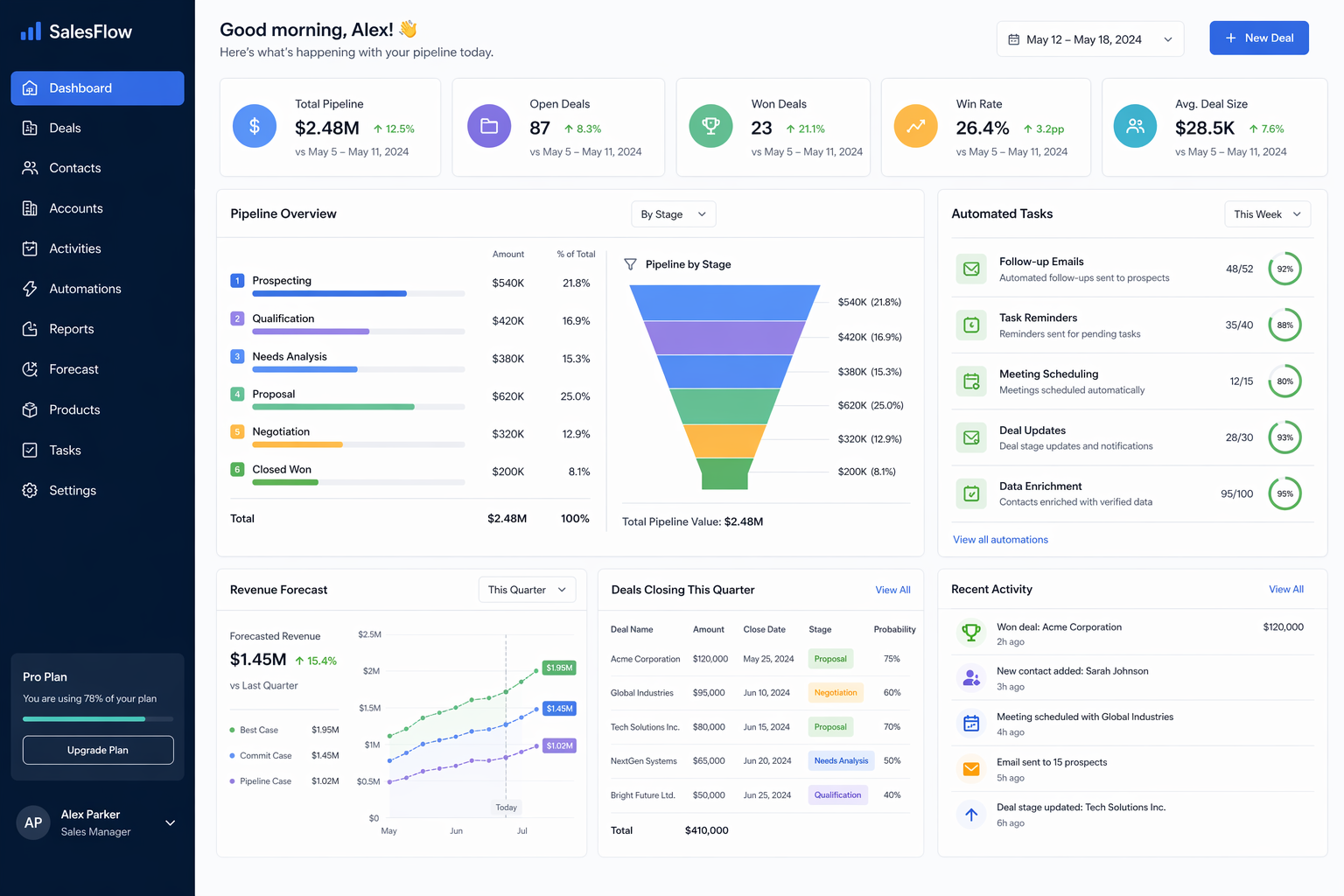Click the New Deal button
The width and height of the screenshot is (1344, 896).
1259,38
